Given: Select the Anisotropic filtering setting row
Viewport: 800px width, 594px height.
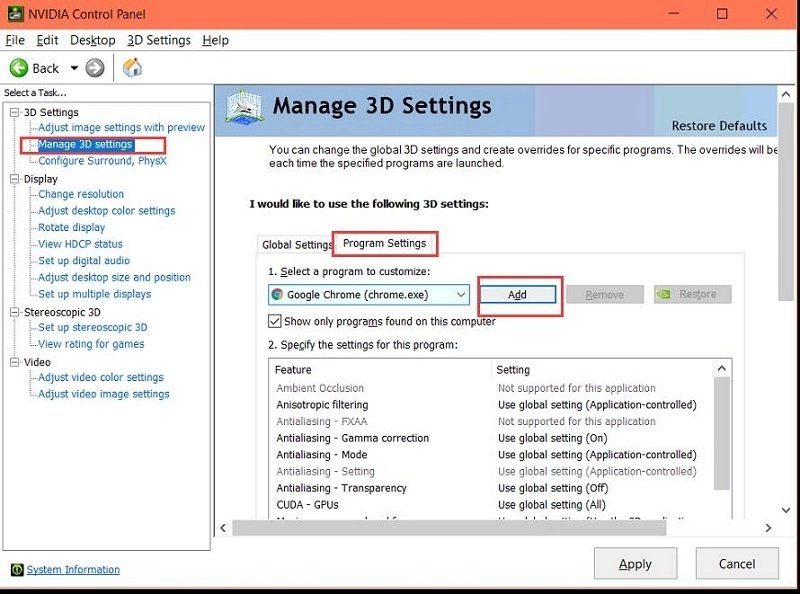Looking at the screenshot, I should click(x=322, y=405).
